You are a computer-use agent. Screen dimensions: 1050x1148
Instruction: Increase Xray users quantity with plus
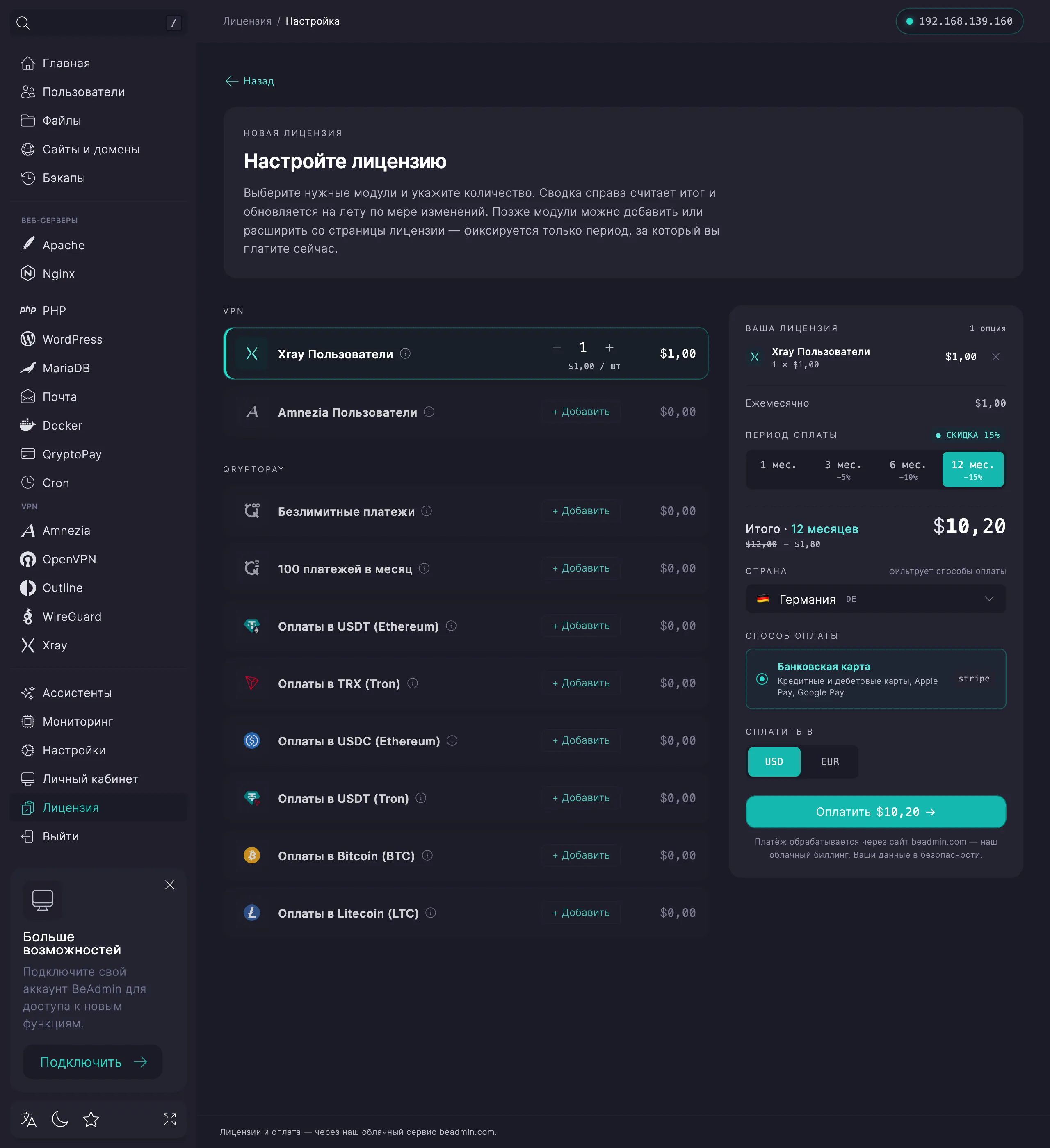[x=609, y=347]
